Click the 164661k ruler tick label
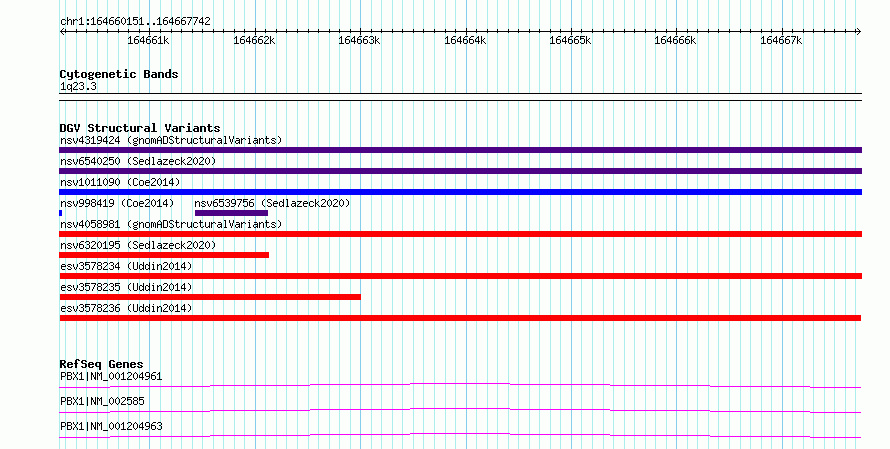890x449 pixels. (148, 40)
